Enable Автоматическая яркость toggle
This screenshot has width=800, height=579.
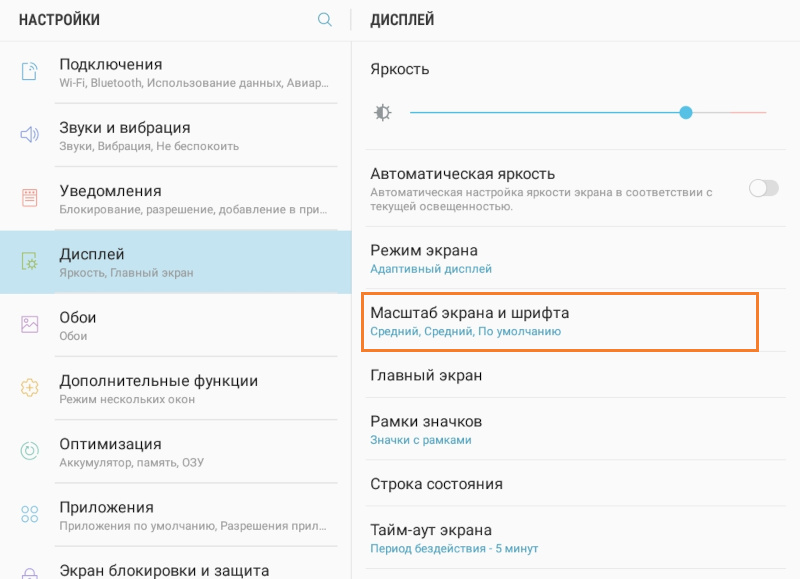763,187
